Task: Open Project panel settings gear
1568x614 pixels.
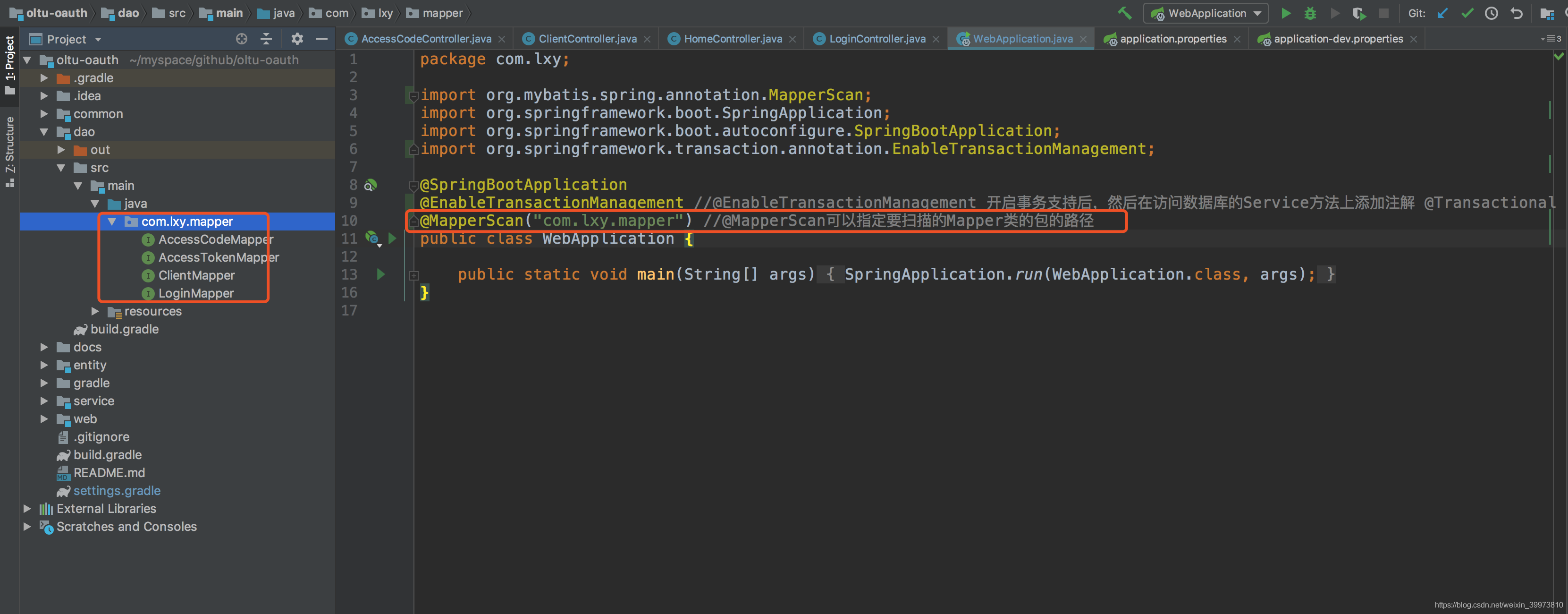Action: click(x=297, y=39)
